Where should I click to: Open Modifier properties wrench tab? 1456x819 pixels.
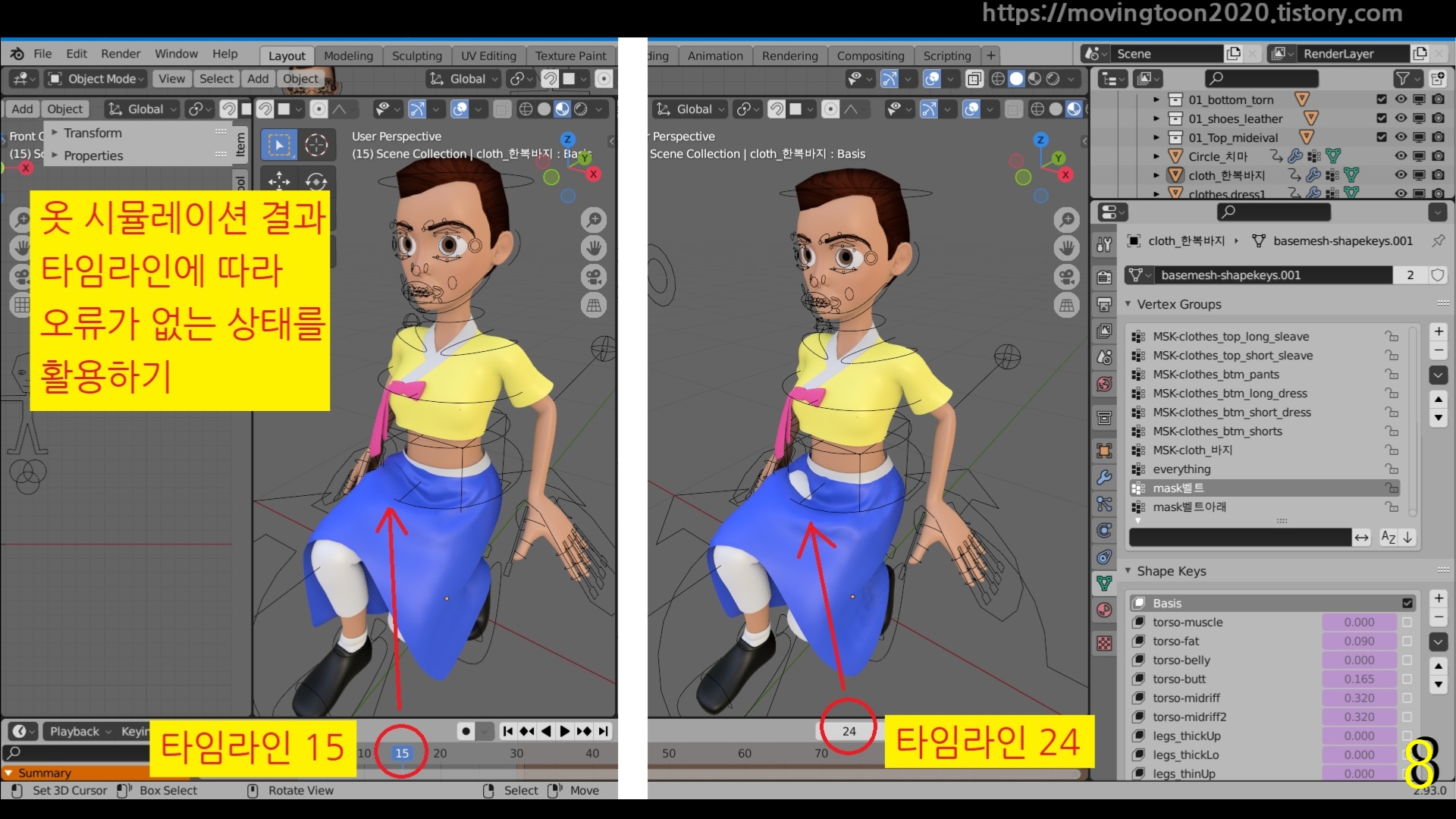coord(1104,477)
